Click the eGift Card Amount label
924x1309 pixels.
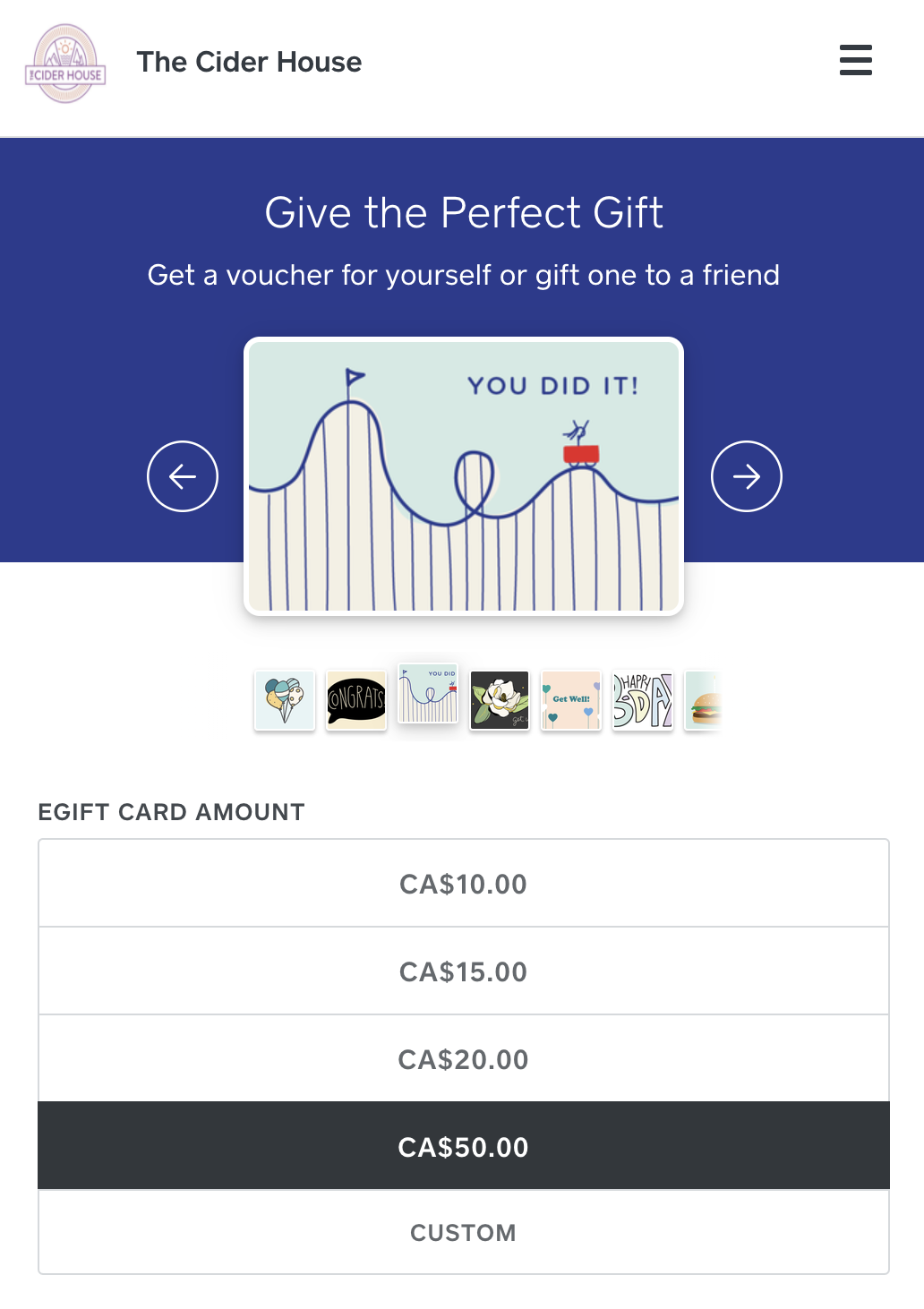(x=171, y=812)
